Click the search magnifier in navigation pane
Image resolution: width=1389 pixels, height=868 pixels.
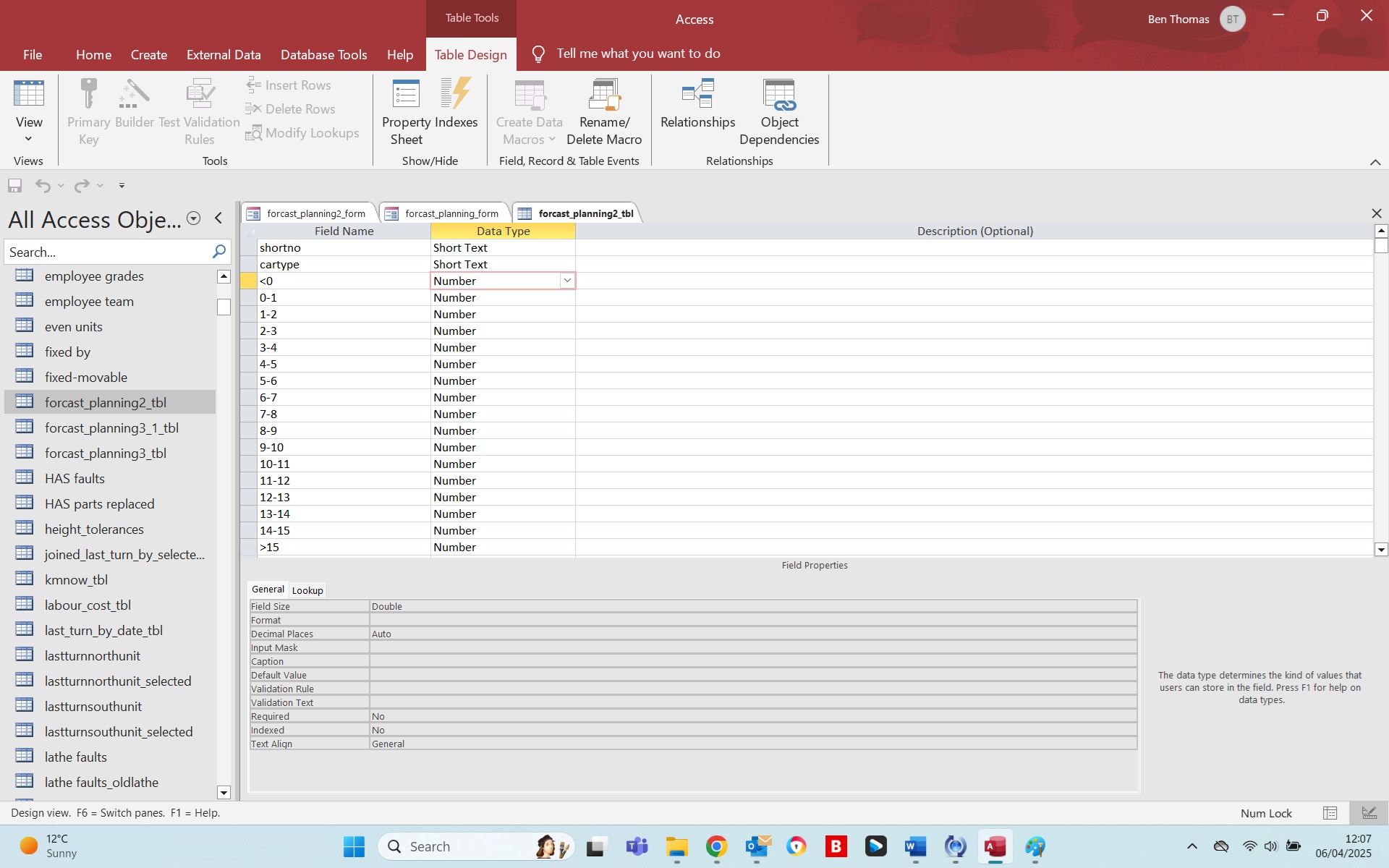(219, 252)
